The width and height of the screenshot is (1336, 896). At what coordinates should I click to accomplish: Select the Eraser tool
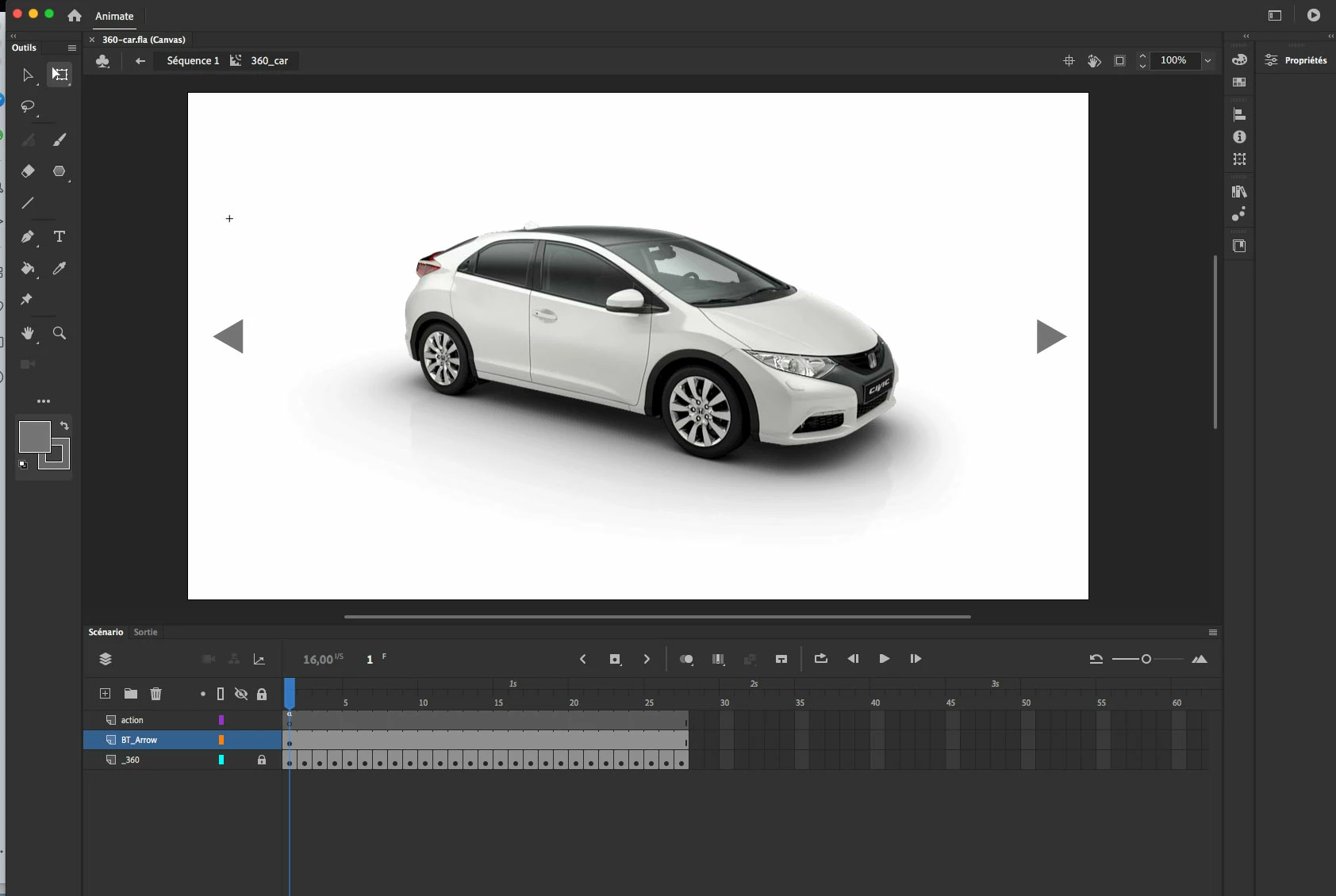tap(28, 171)
